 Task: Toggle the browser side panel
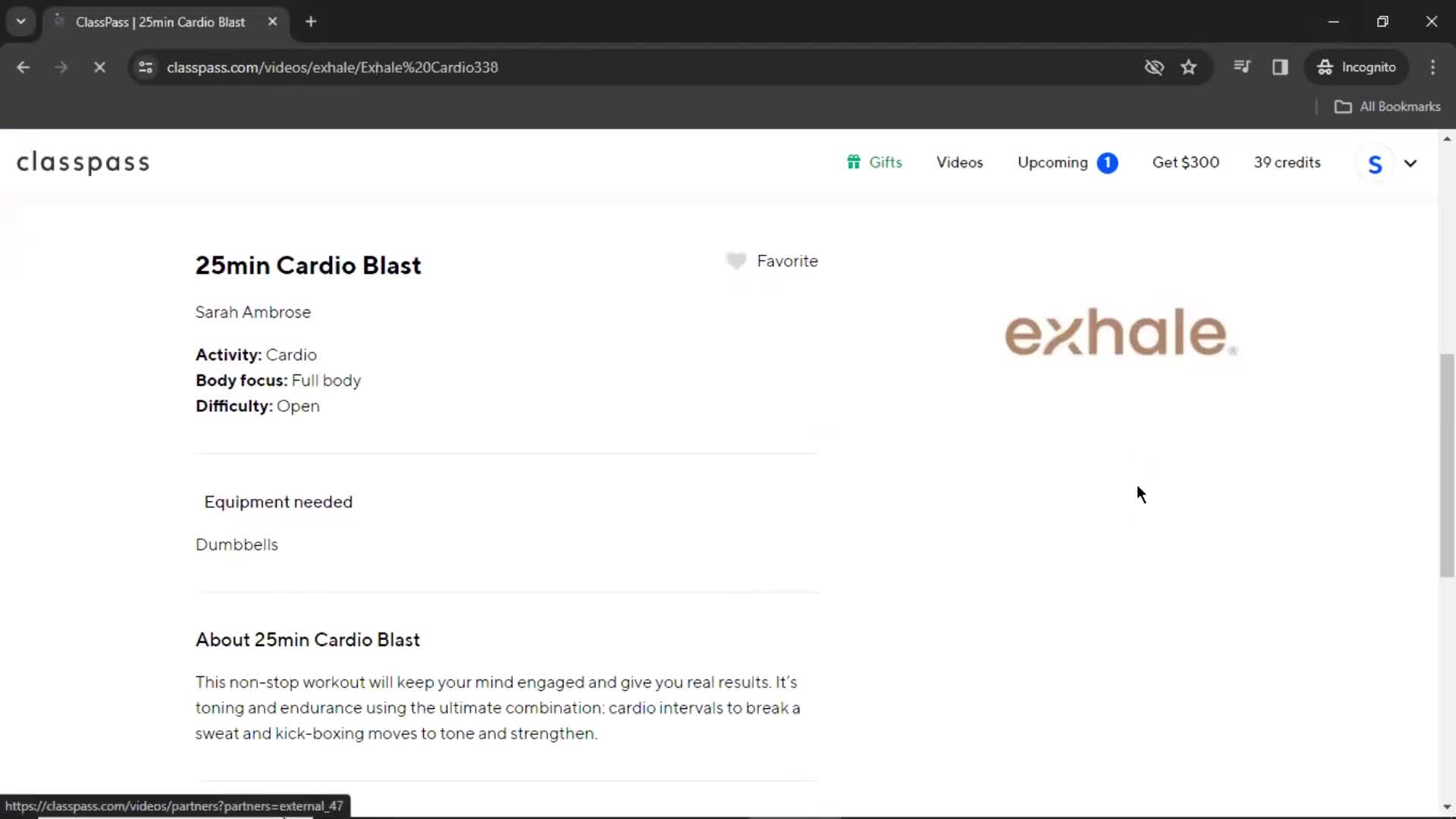pyautogui.click(x=1280, y=67)
